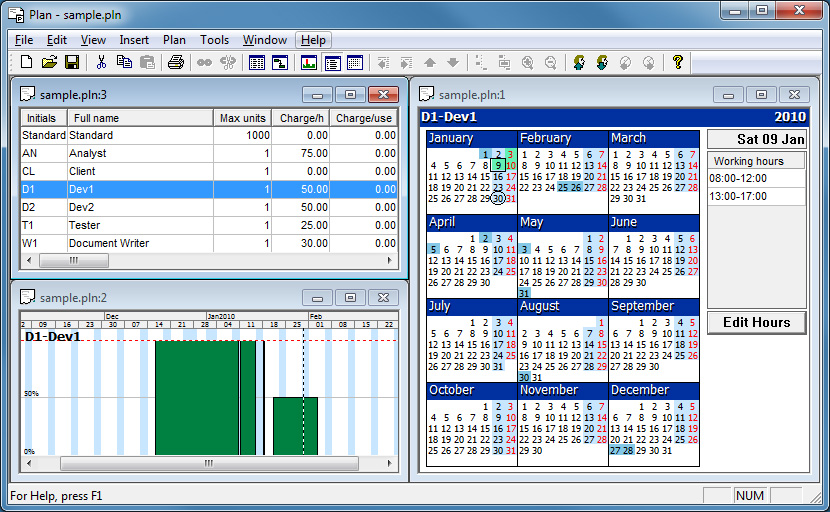Open the Plan menu

174,40
